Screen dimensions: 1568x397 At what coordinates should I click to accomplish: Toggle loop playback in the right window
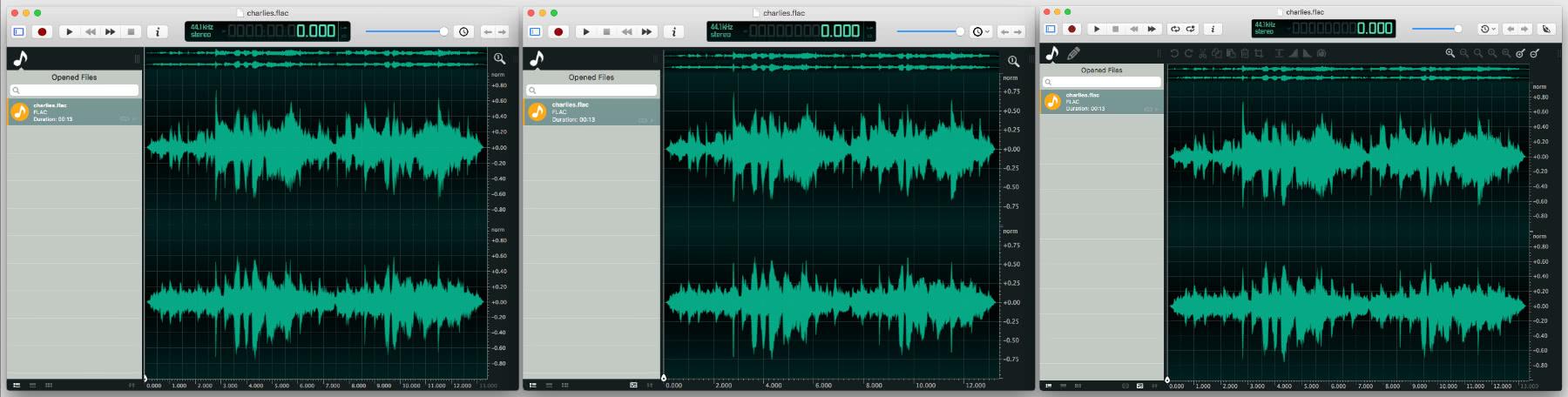[x=1174, y=29]
